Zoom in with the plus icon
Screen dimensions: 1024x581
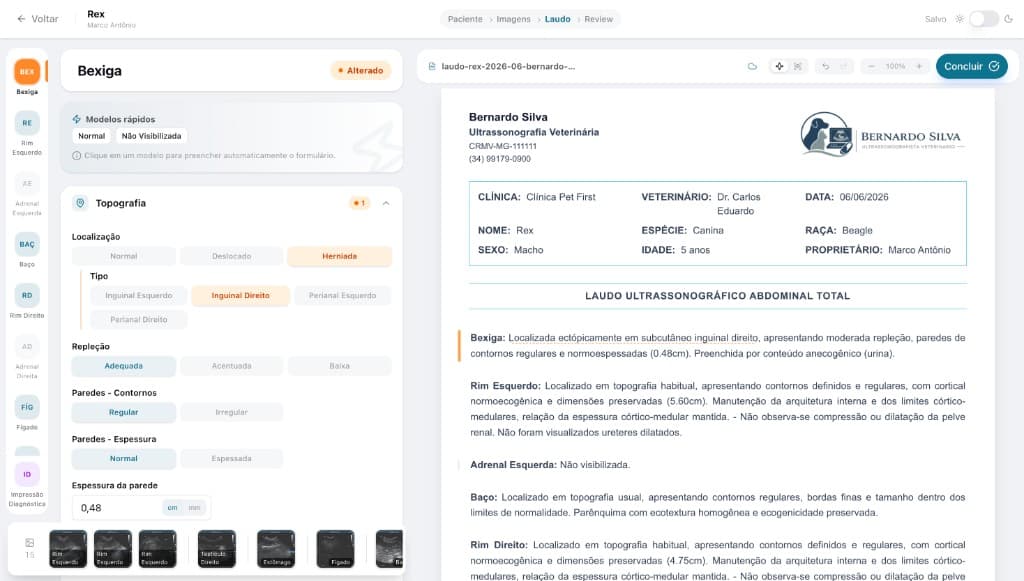pyautogui.click(x=919, y=67)
